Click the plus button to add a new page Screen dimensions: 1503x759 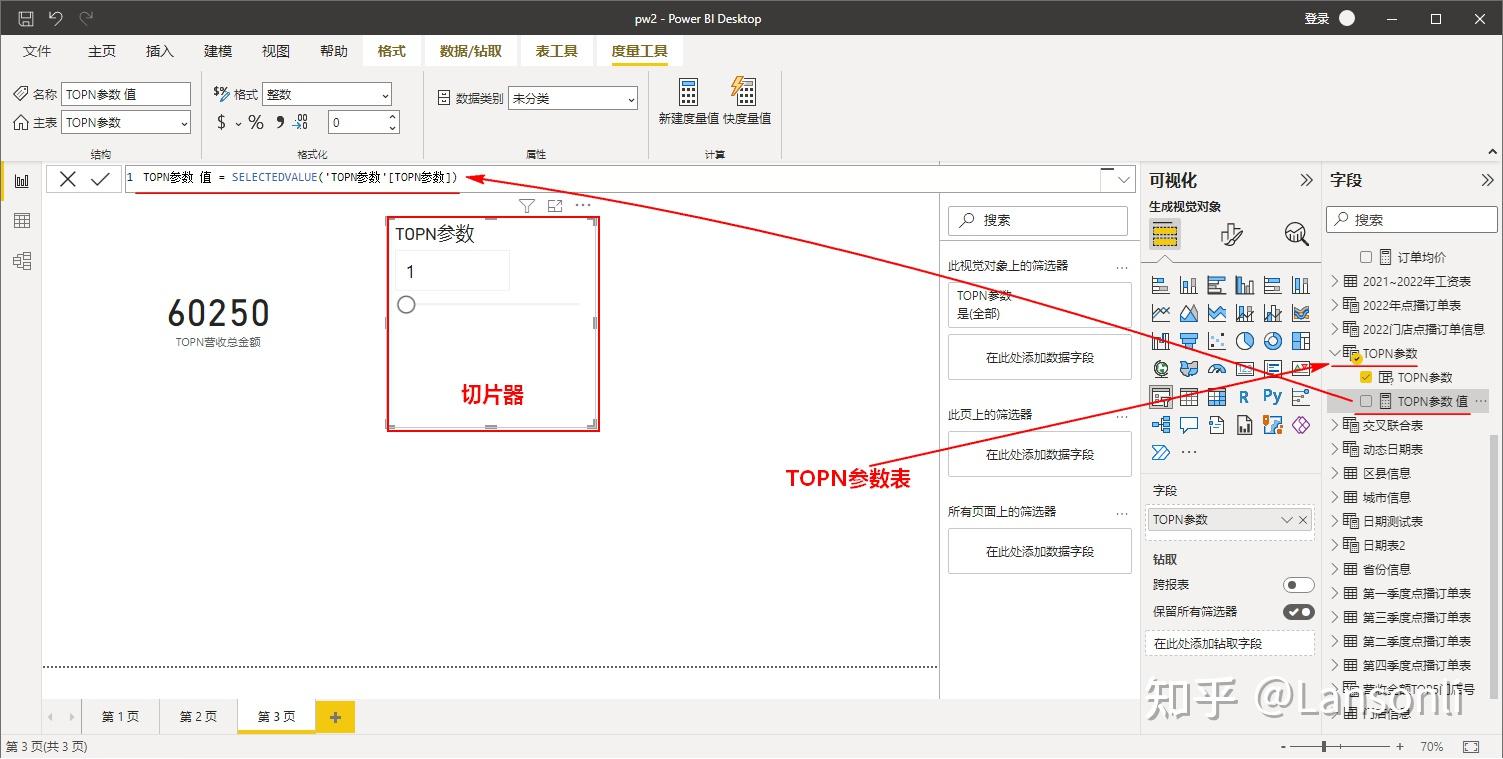pyautogui.click(x=334, y=716)
